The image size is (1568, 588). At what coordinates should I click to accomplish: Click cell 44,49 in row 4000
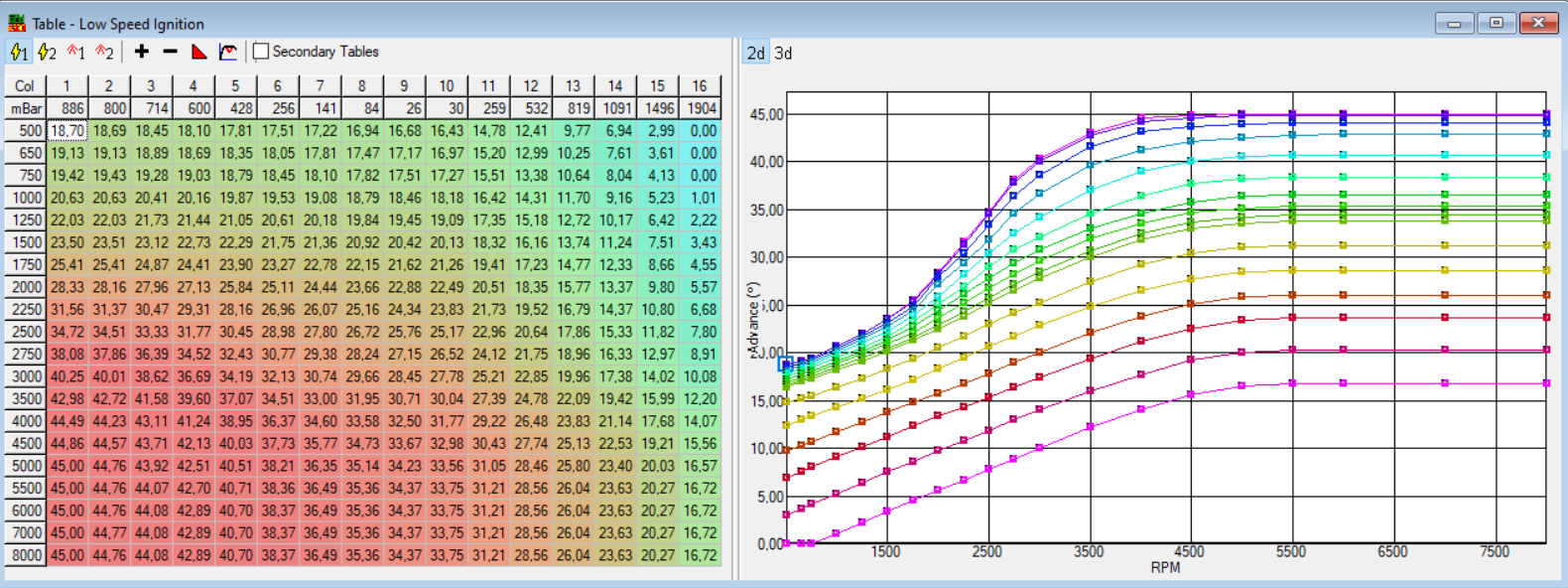(67, 421)
